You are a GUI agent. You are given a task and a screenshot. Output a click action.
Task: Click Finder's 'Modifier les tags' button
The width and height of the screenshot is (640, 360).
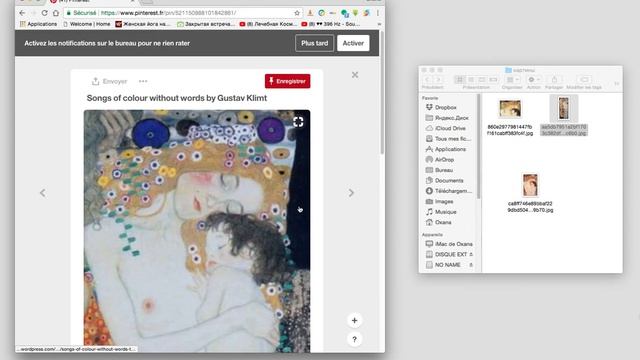(584, 80)
